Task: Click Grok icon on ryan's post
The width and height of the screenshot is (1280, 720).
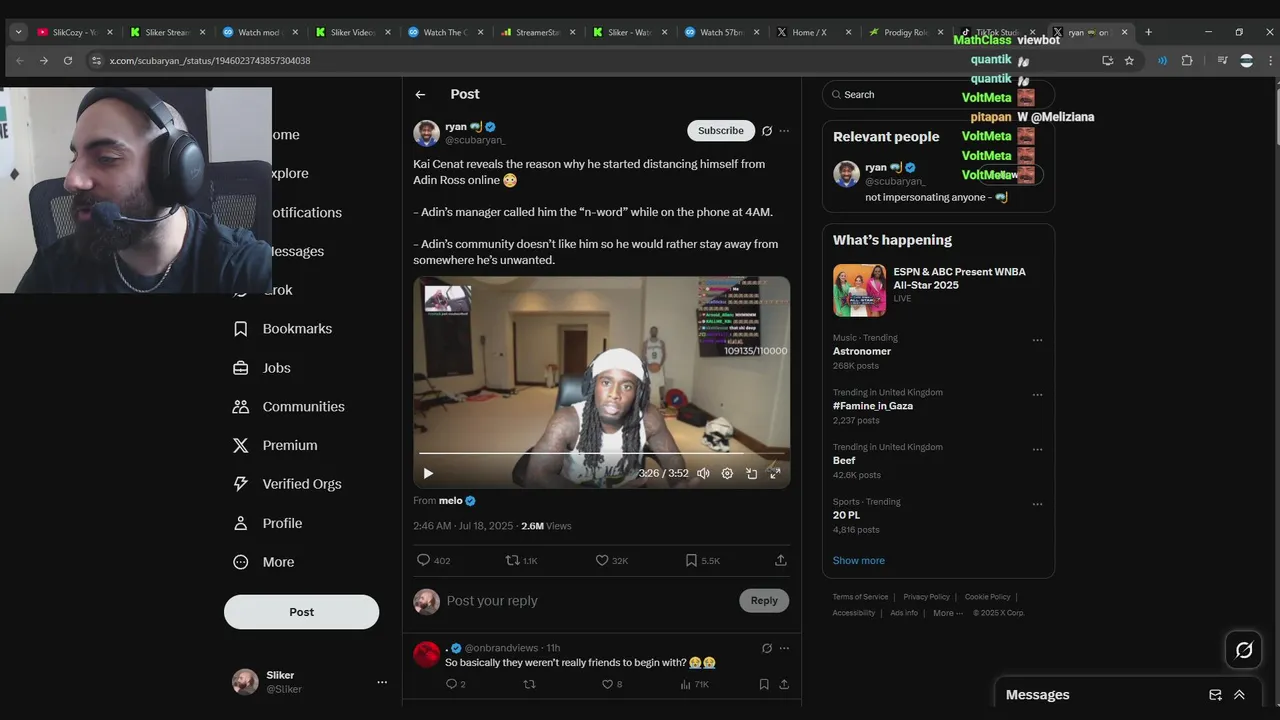Action: point(767,131)
